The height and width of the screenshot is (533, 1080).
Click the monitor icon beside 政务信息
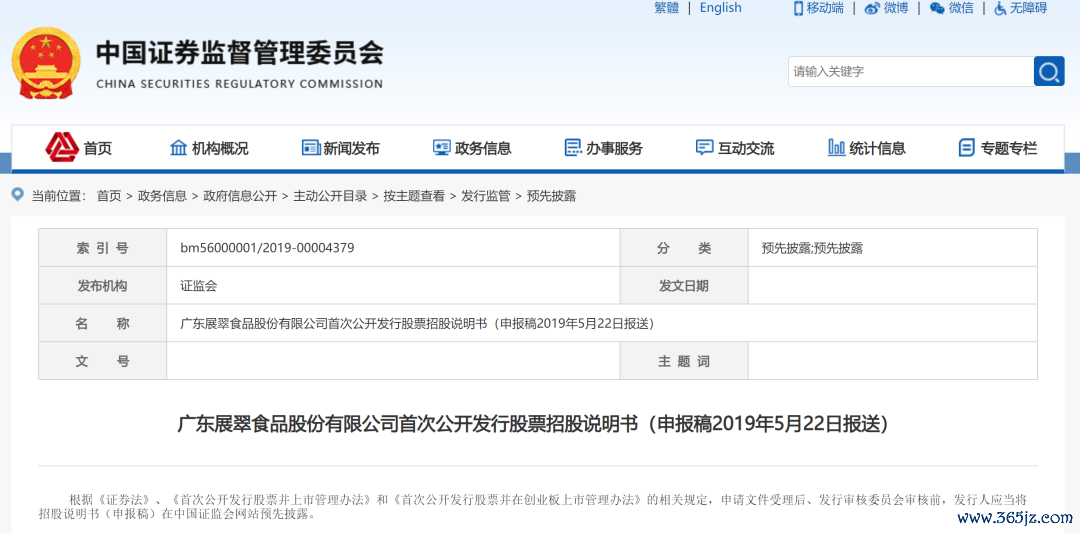(442, 147)
